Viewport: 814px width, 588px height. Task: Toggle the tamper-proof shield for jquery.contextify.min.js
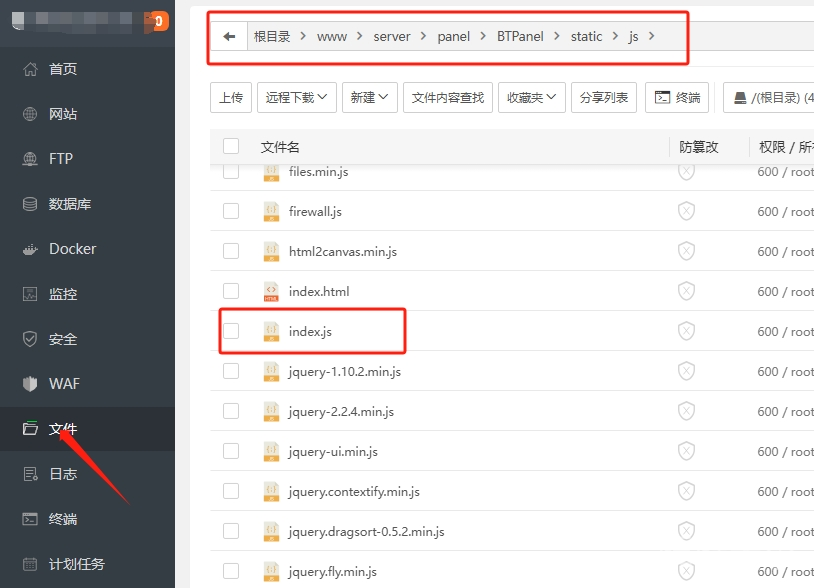click(686, 491)
